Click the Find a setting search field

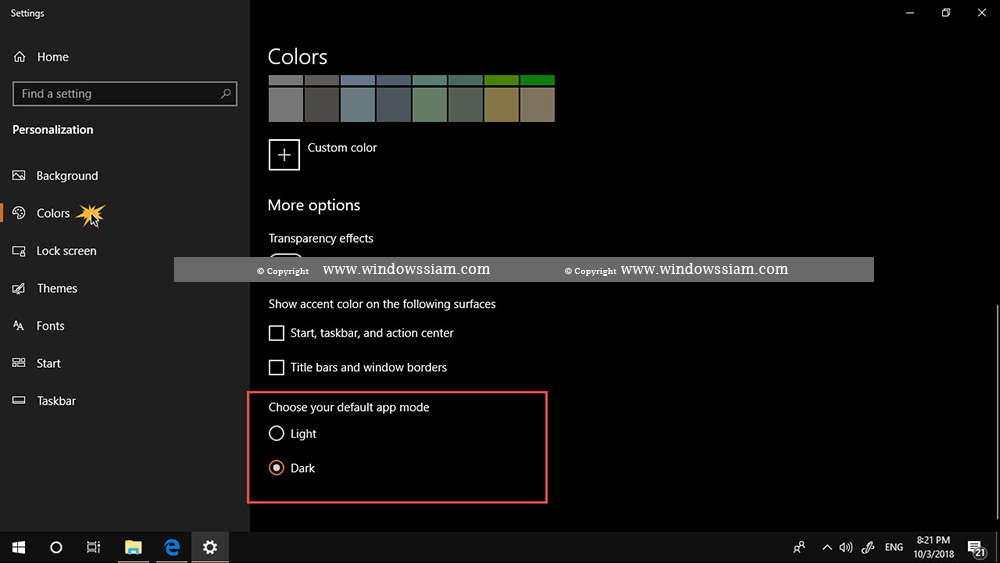(124, 94)
